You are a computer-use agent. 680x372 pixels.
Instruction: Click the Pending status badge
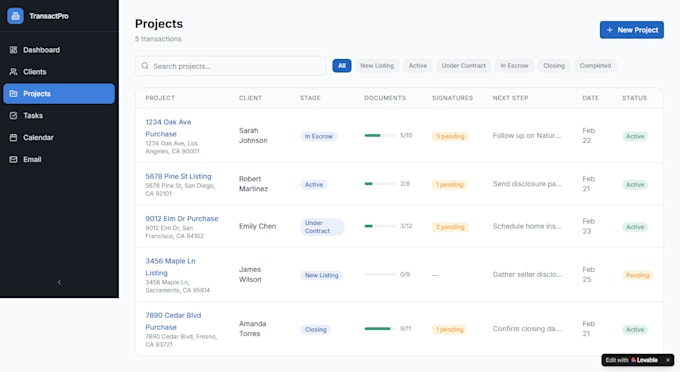click(x=638, y=275)
